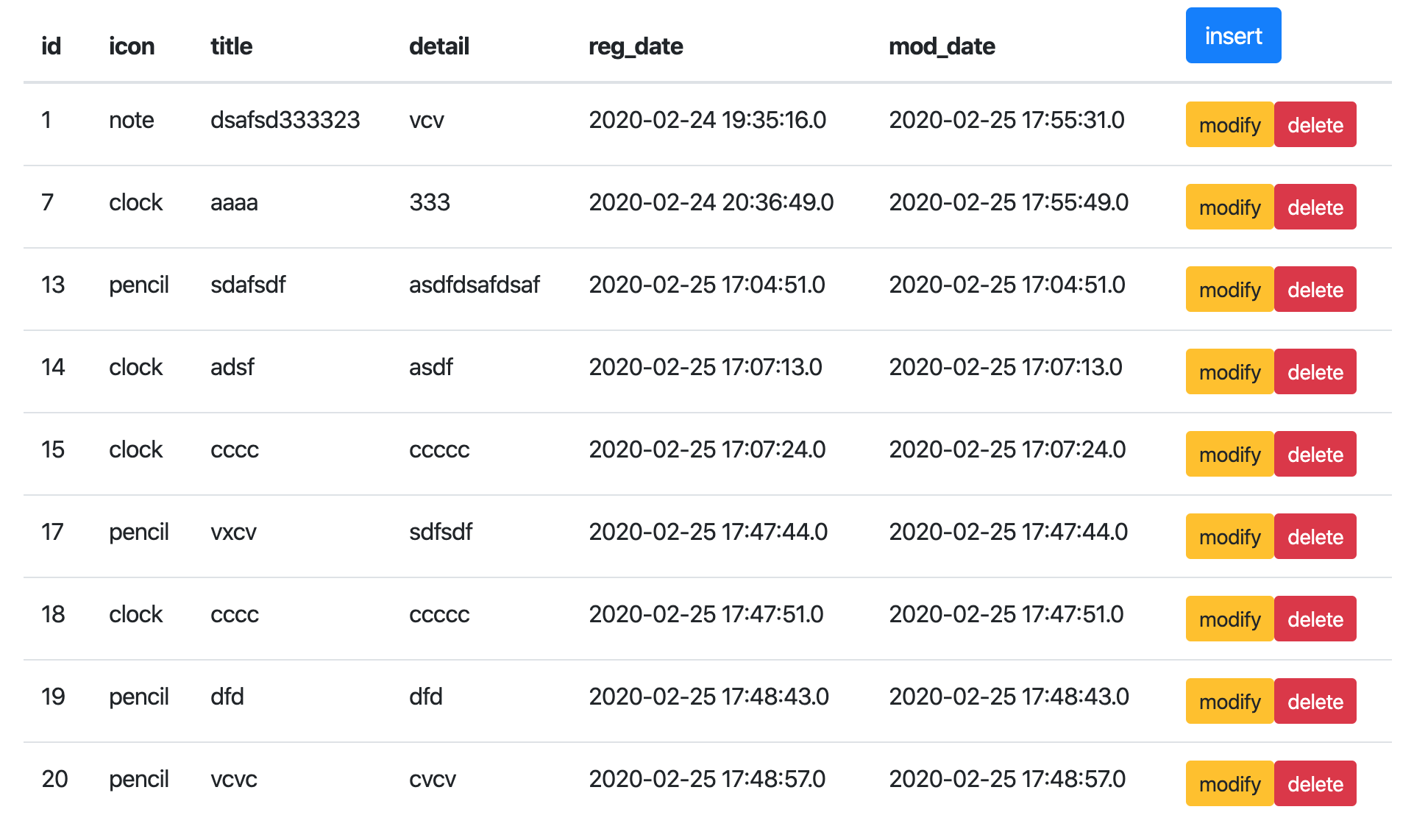Modify the 'vcvc' entry with id 20

[x=1229, y=784]
